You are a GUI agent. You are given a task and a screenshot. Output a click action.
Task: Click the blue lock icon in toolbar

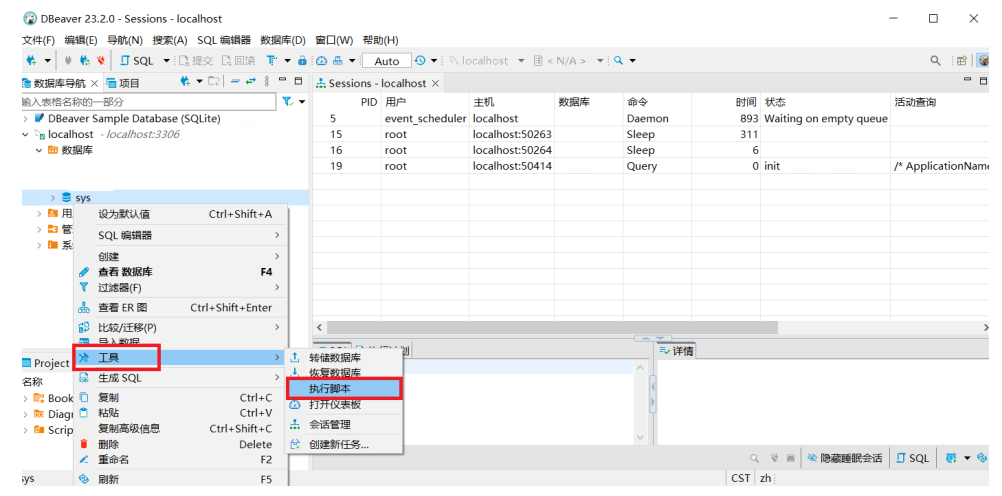302,61
